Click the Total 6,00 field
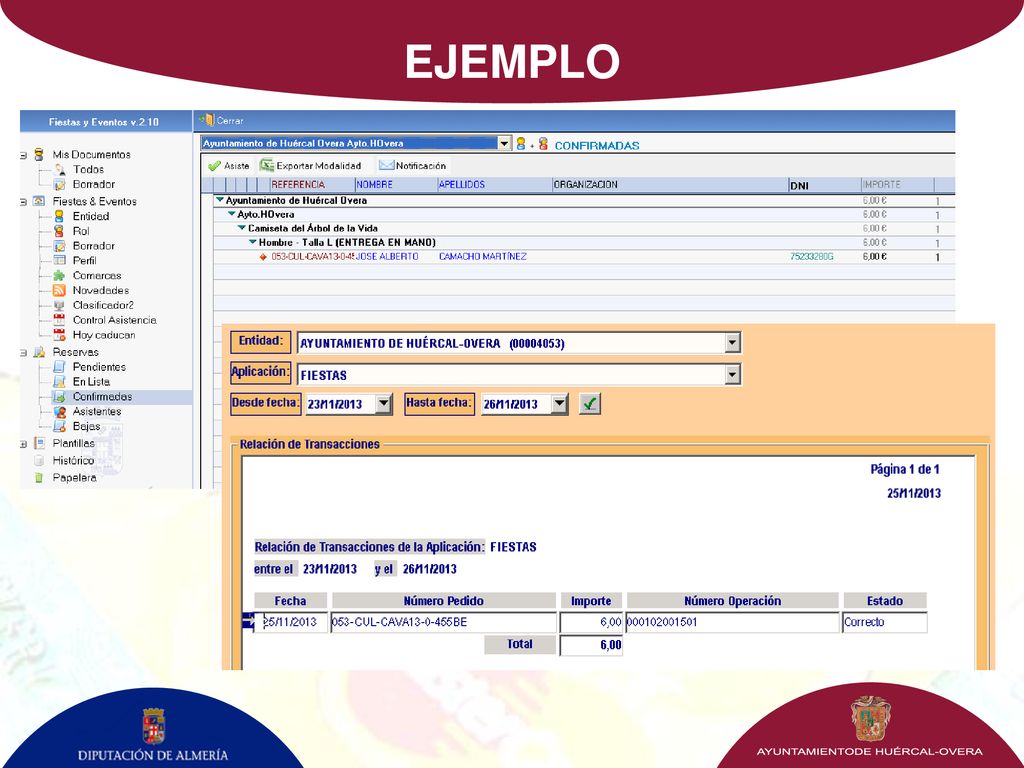This screenshot has width=1024, height=768. tap(591, 645)
